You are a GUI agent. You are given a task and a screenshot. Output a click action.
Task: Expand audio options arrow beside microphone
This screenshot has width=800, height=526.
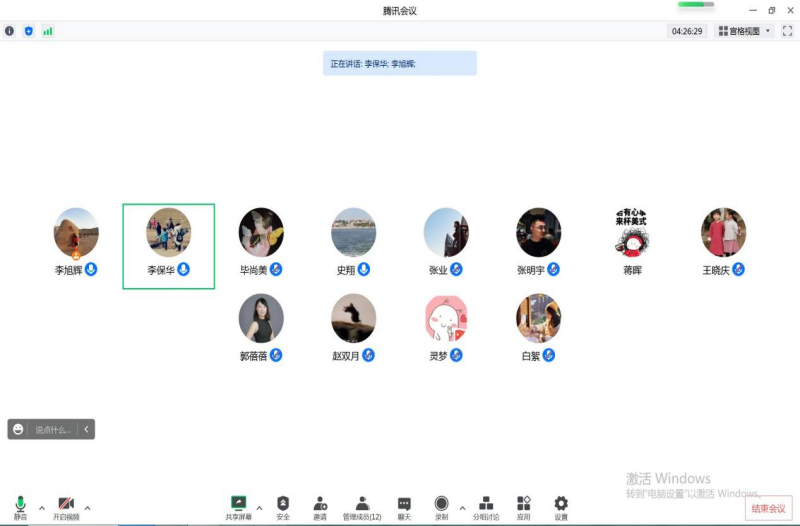click(42, 508)
